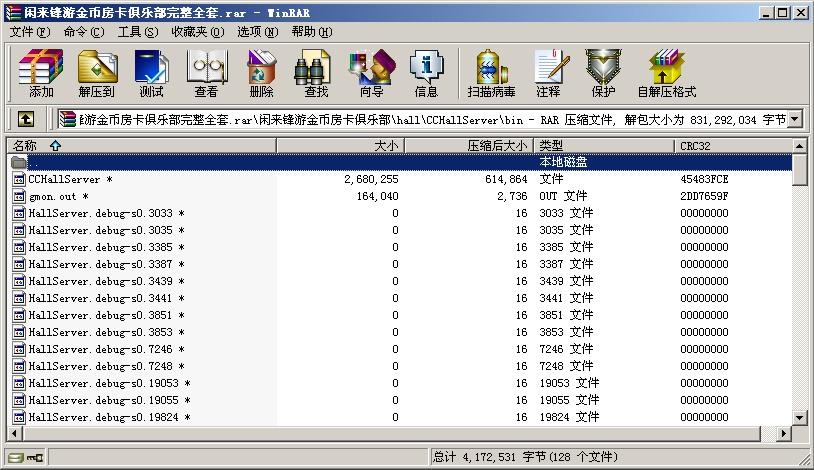Screen dimensions: 814x470
Task: Click the Add (添加) toolbar icon
Action: [41, 73]
